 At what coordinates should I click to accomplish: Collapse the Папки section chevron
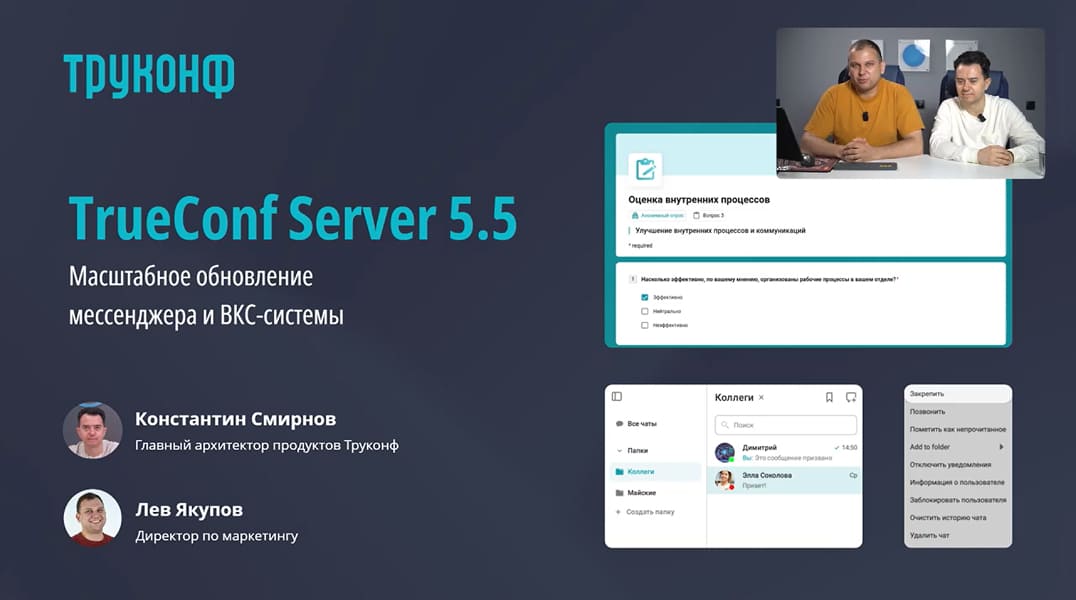click(x=619, y=451)
